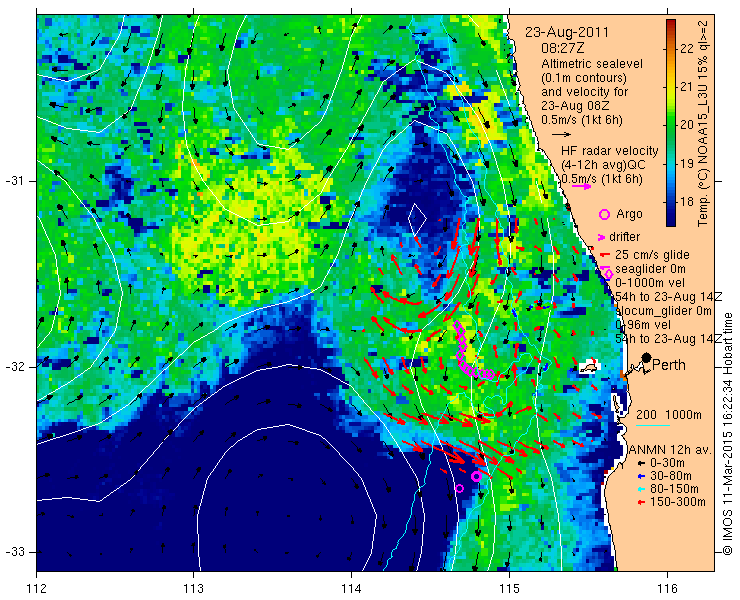Image resolution: width=740 pixels, height=600 pixels.
Task: Click the 21 tick on the colour bar
Action: click(x=687, y=87)
